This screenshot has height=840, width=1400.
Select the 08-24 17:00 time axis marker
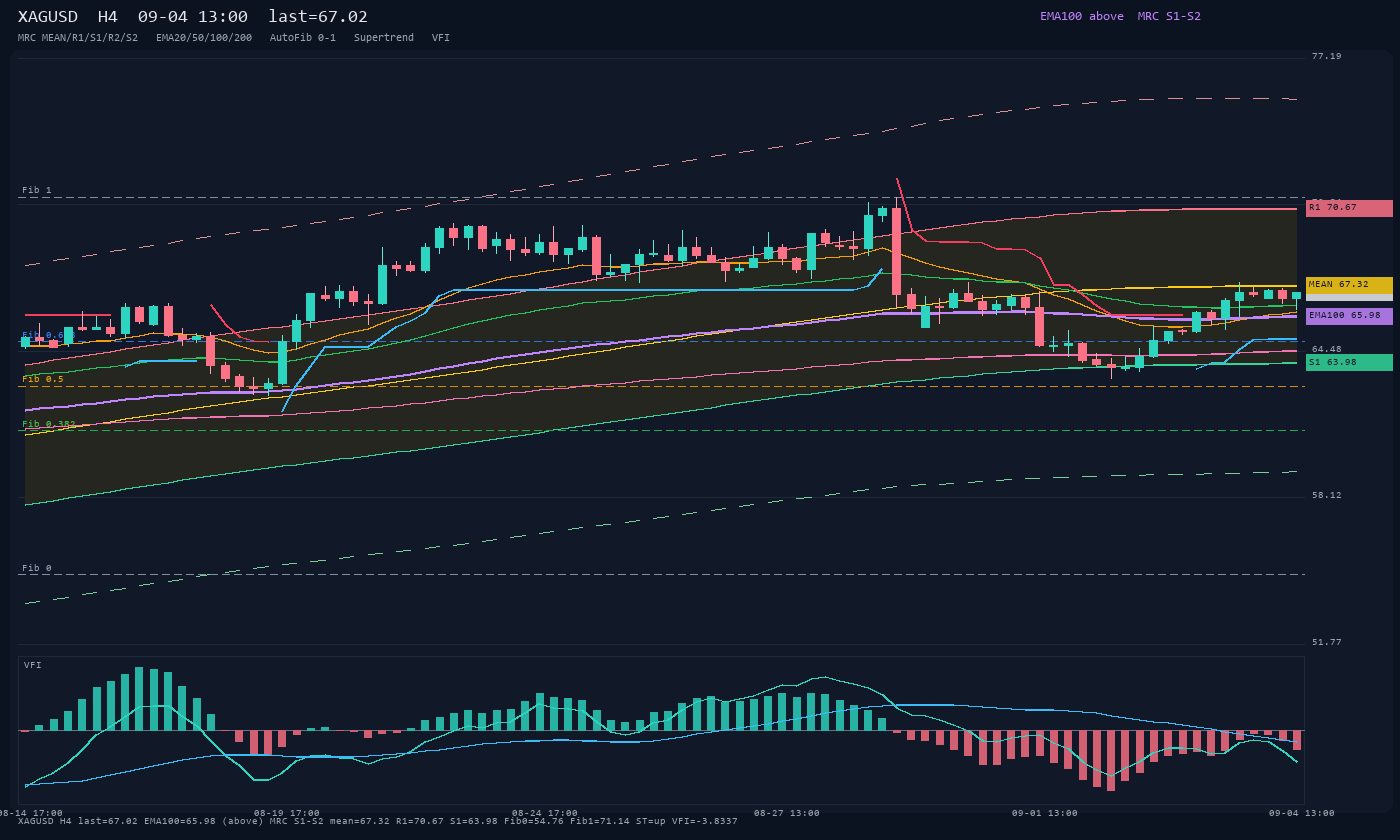point(545,813)
